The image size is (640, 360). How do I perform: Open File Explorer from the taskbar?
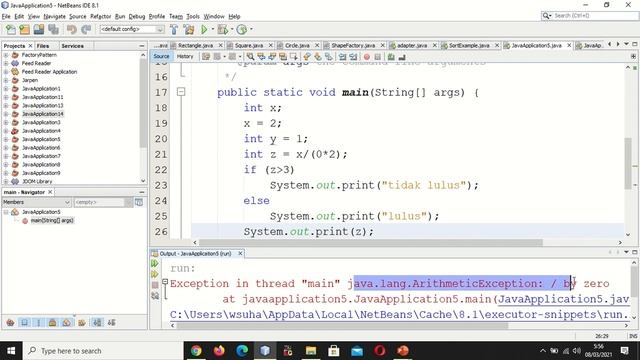click(311, 351)
